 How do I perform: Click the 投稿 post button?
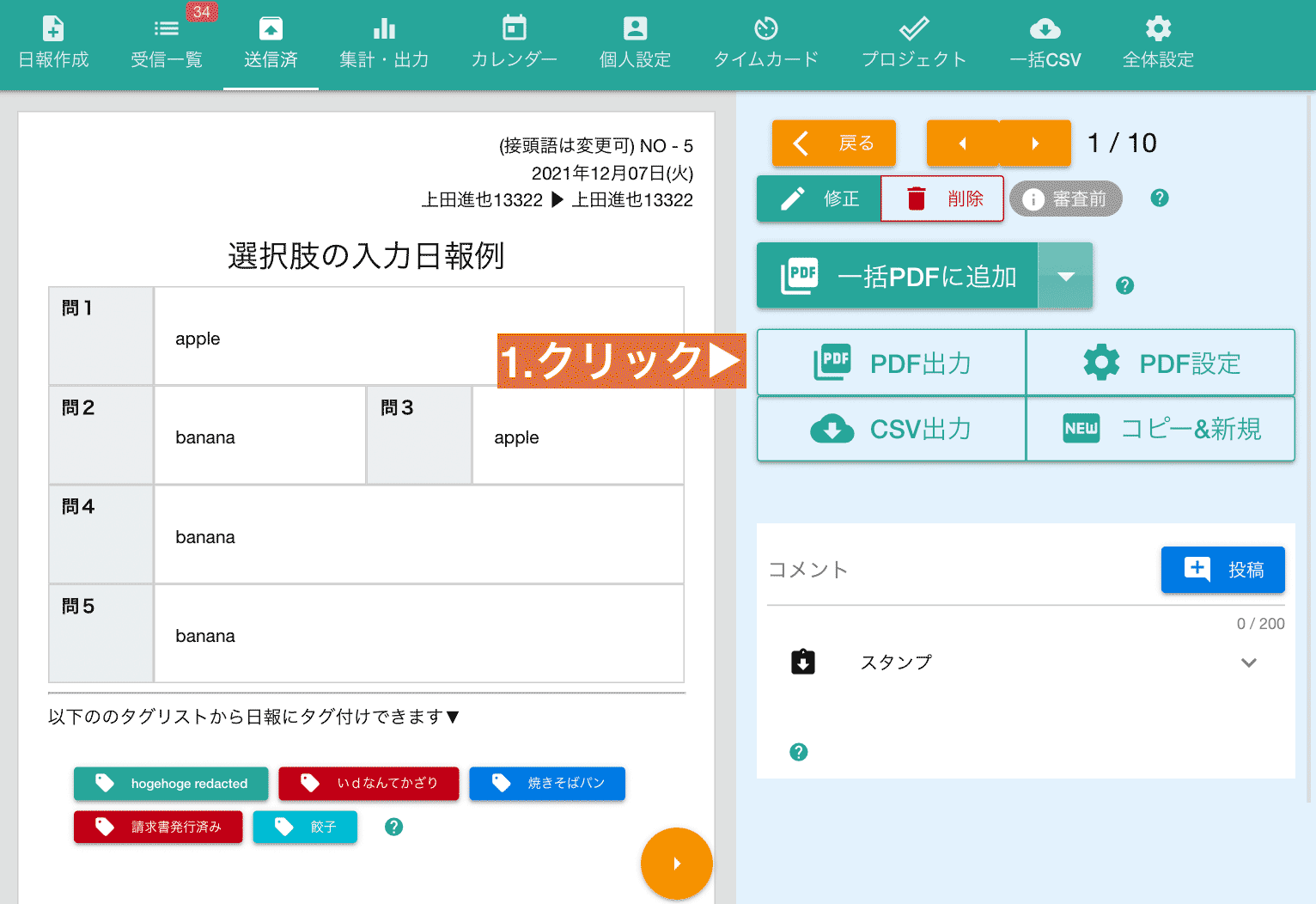pyautogui.click(x=1223, y=569)
